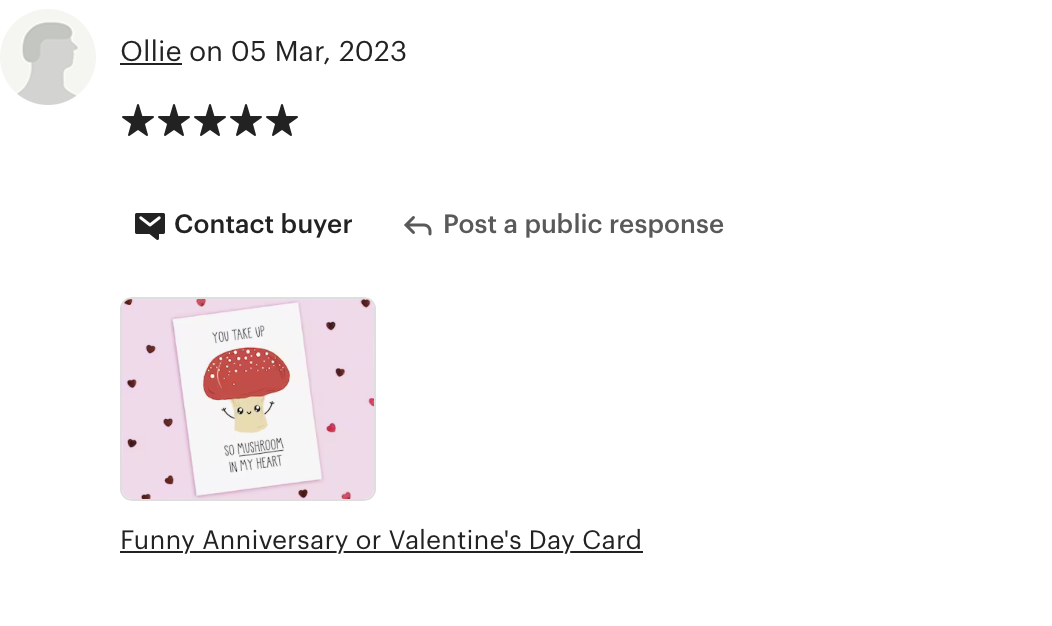Select the fifth rating star
This screenshot has height=626, width=1052.
[x=282, y=121]
